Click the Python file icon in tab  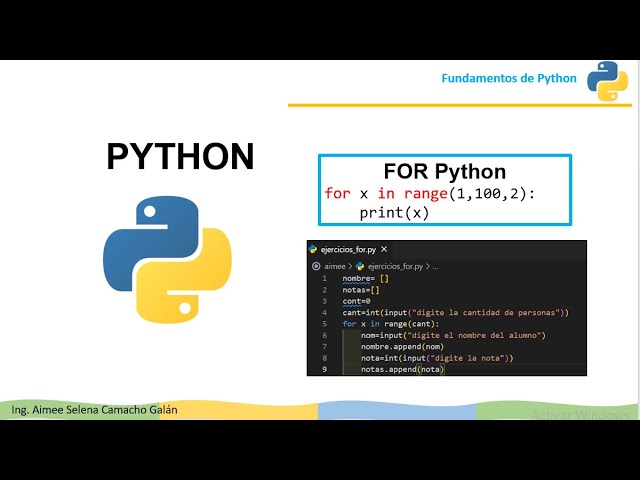[313, 249]
